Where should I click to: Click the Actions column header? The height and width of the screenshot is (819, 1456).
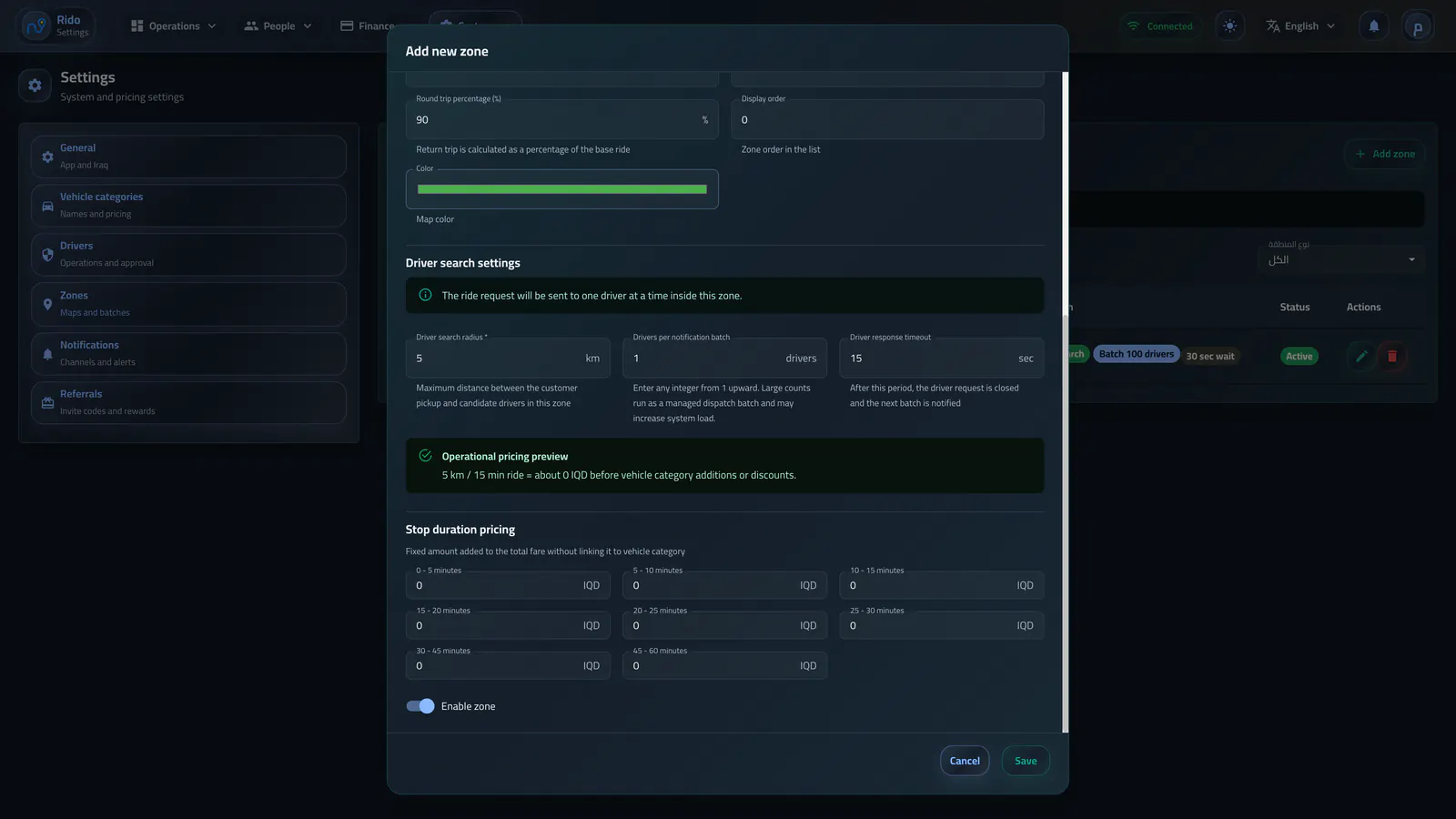1363,307
